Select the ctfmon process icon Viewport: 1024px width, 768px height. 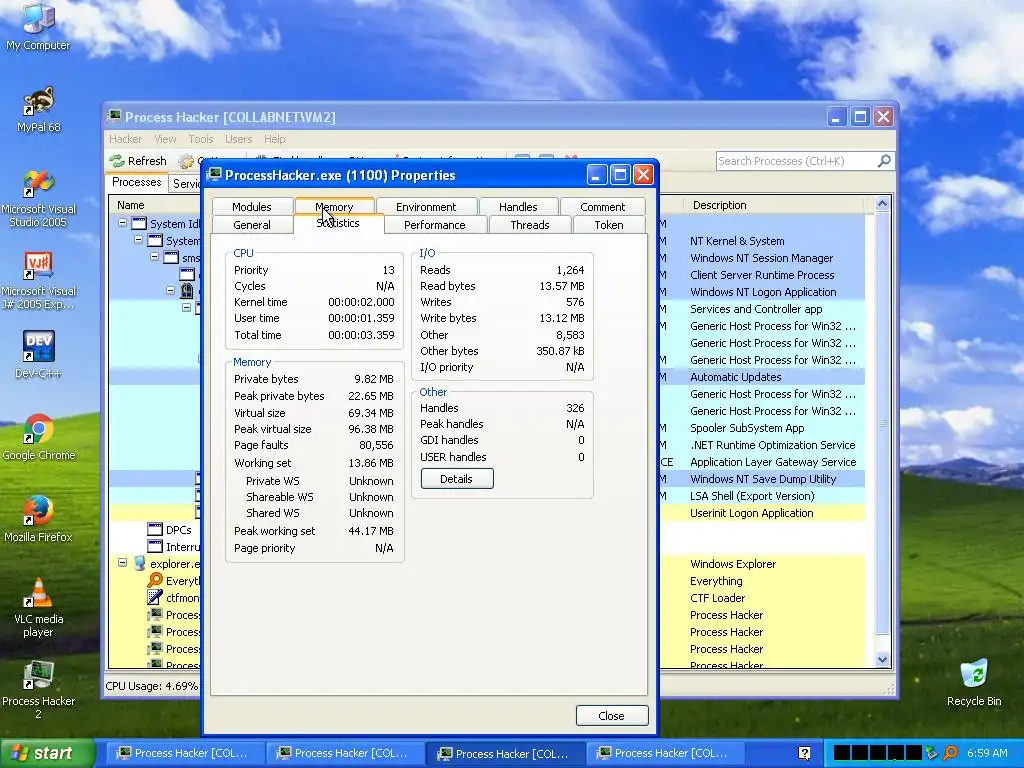(x=155, y=598)
